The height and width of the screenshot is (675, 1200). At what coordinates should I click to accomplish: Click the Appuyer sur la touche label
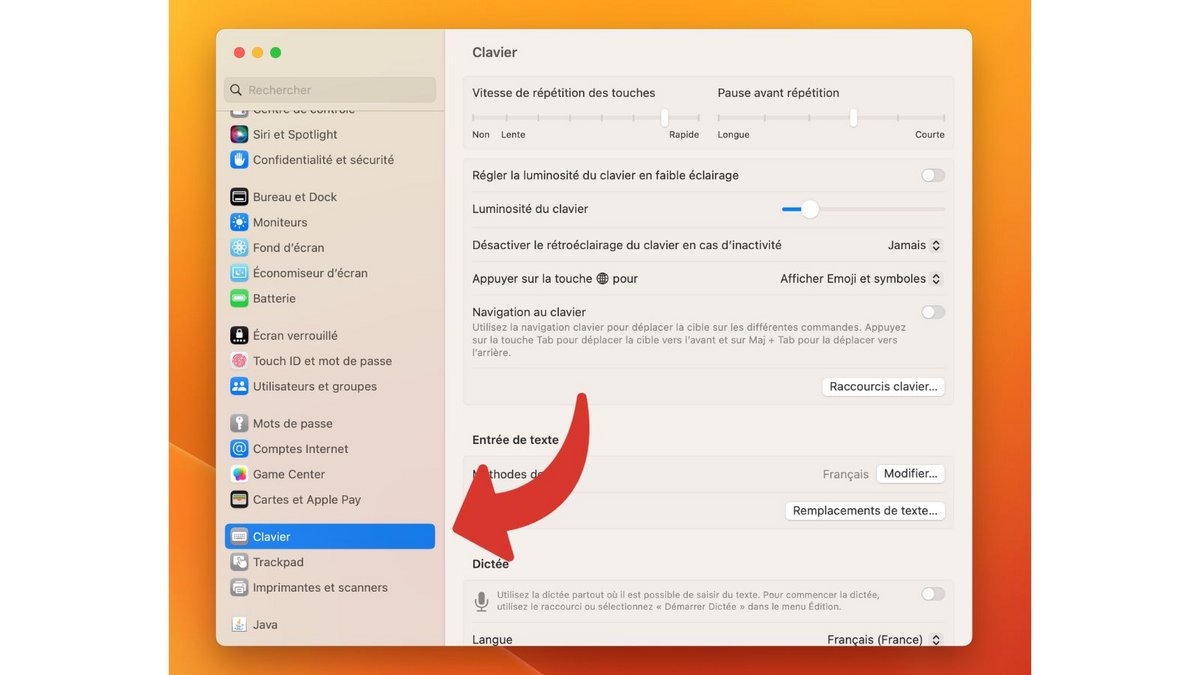click(x=555, y=279)
